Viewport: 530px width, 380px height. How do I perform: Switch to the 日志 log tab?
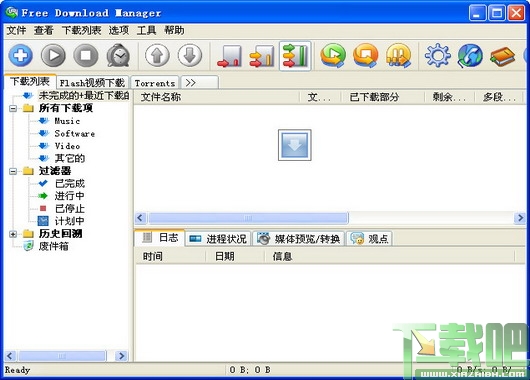point(160,238)
